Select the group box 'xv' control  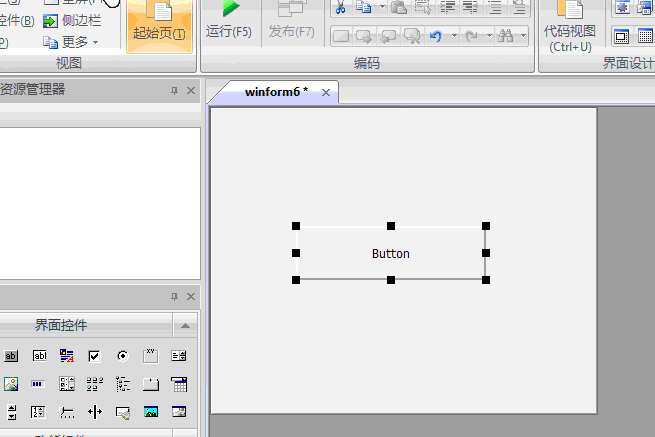point(151,356)
